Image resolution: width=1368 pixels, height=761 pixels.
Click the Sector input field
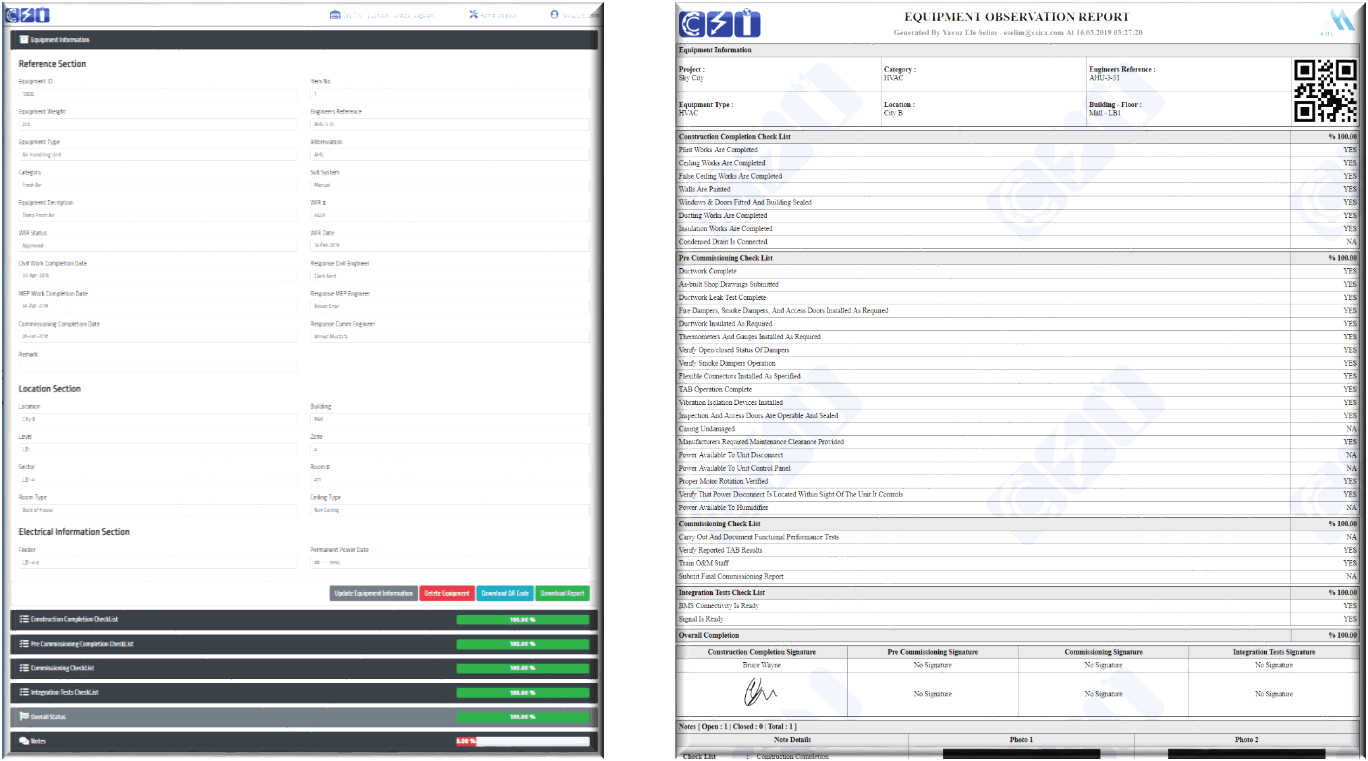click(158, 480)
